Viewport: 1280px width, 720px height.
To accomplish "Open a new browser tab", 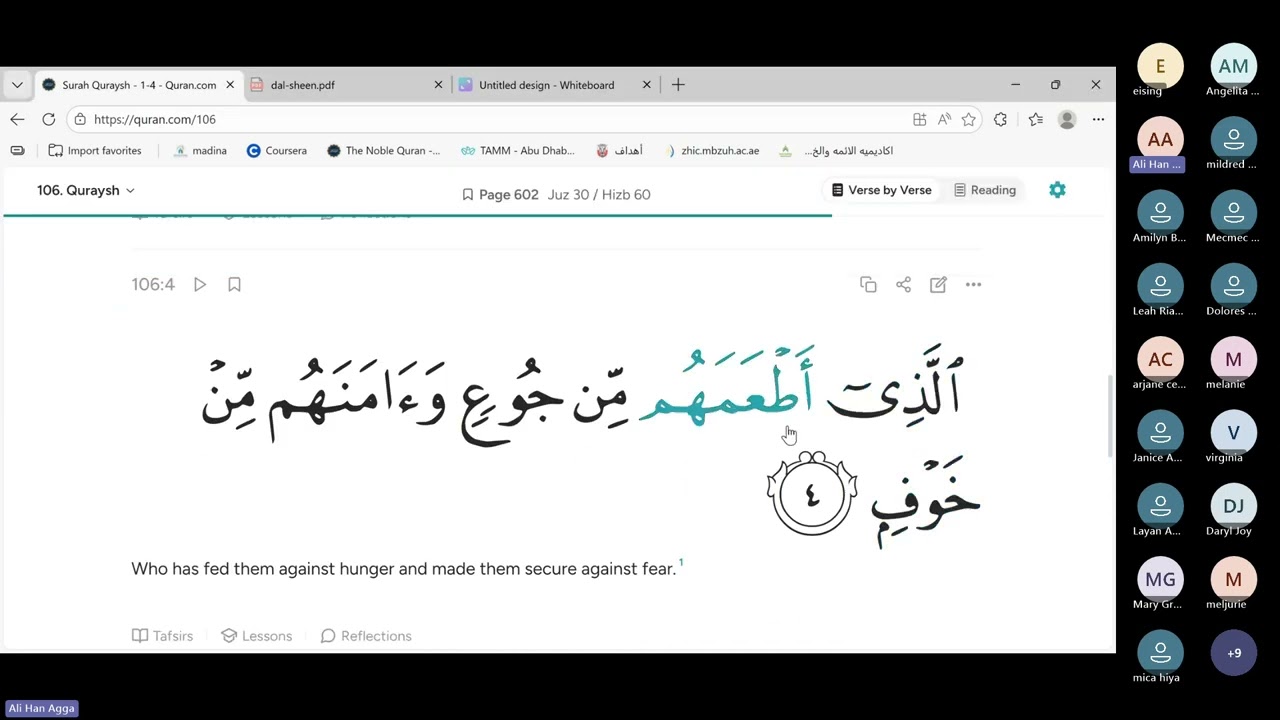I will (x=678, y=85).
